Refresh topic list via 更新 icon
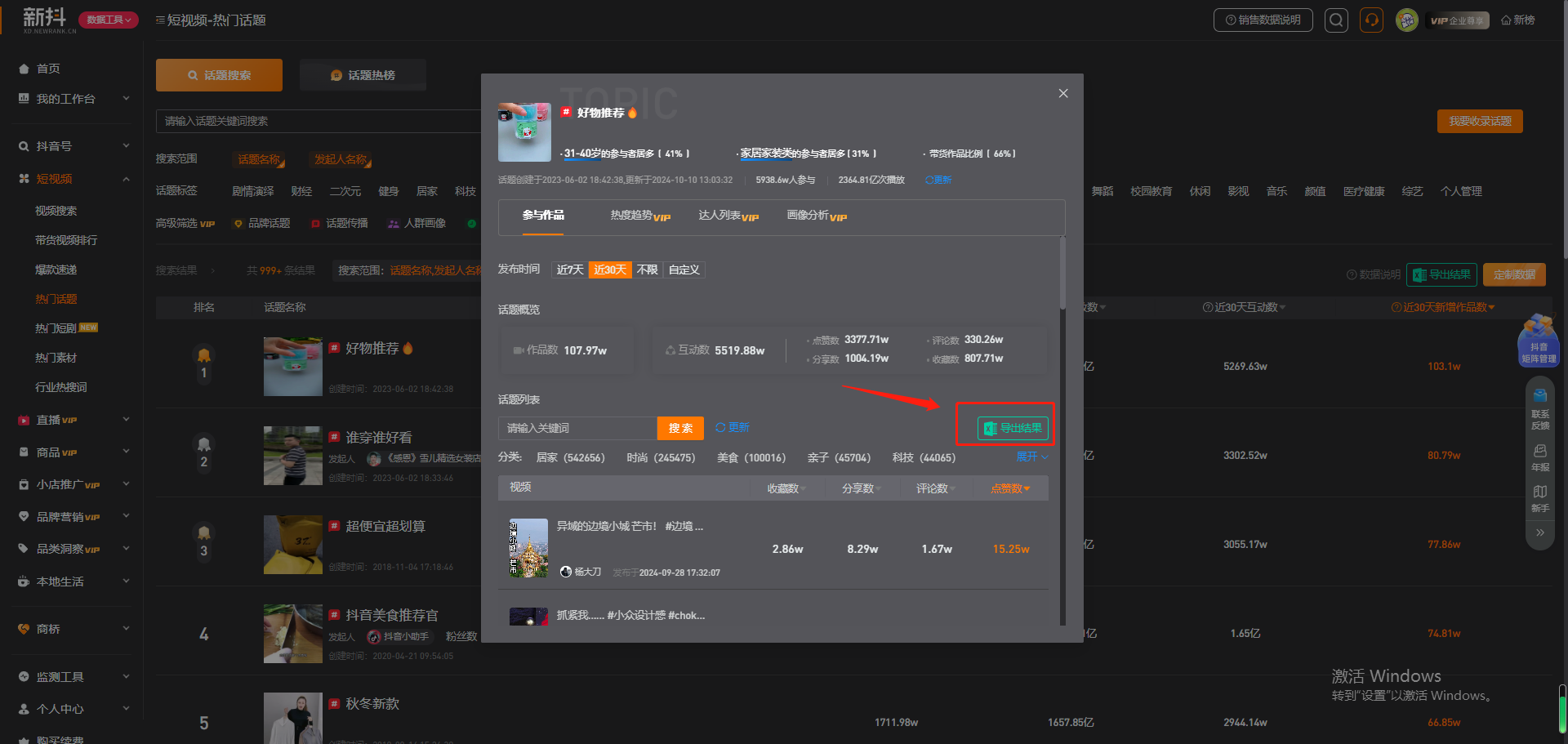The width and height of the screenshot is (1568, 744). 732,428
